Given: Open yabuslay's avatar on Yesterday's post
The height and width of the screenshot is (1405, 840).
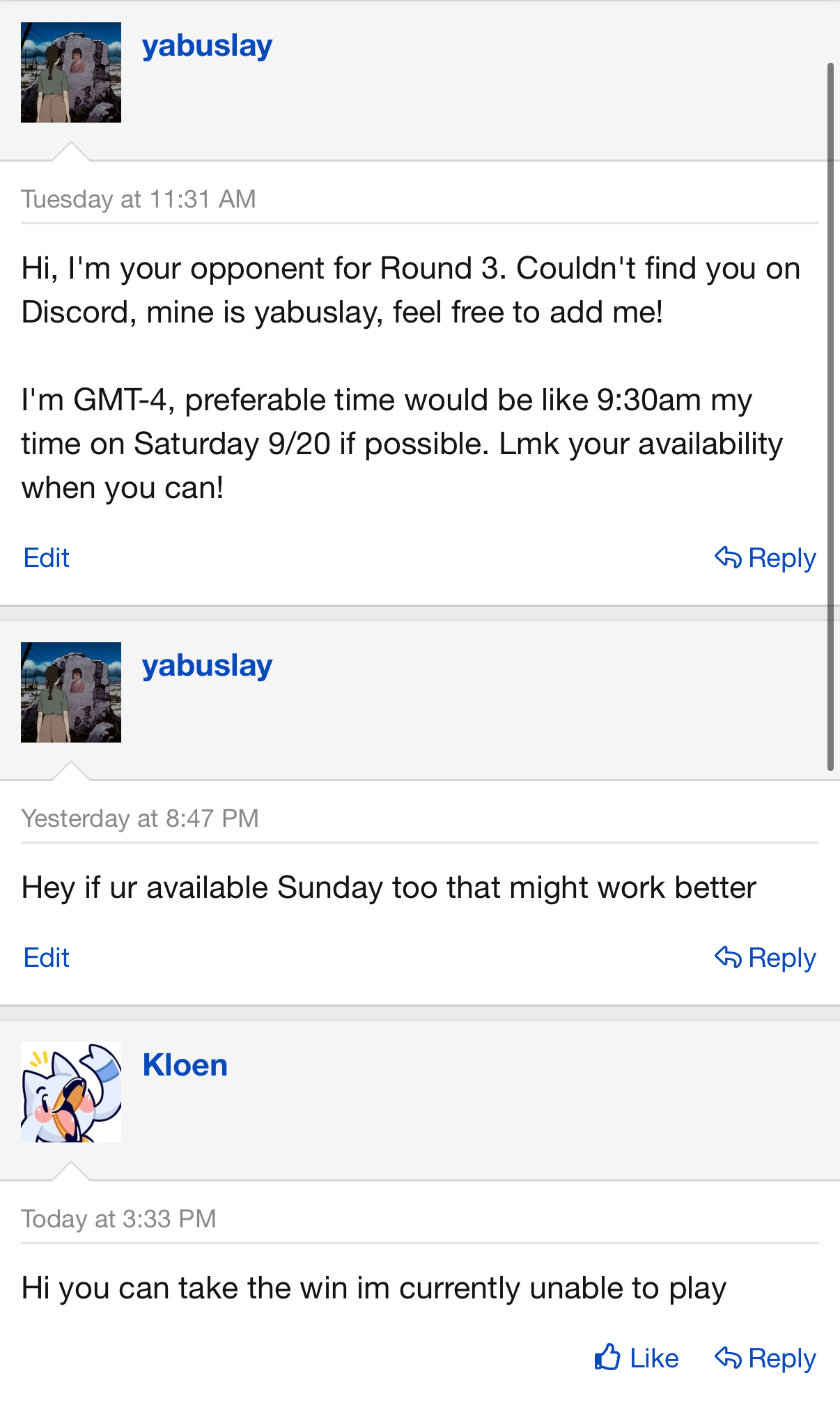Looking at the screenshot, I should tap(71, 692).
